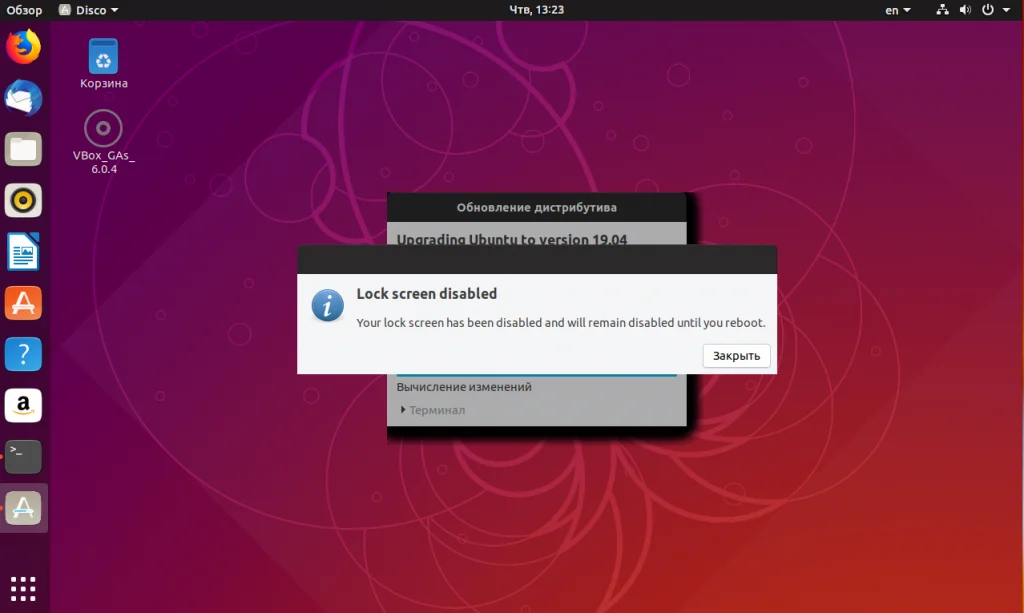
Task: Select the VBox_GAs_6.0.4 disc desktop icon
Action: [103, 142]
